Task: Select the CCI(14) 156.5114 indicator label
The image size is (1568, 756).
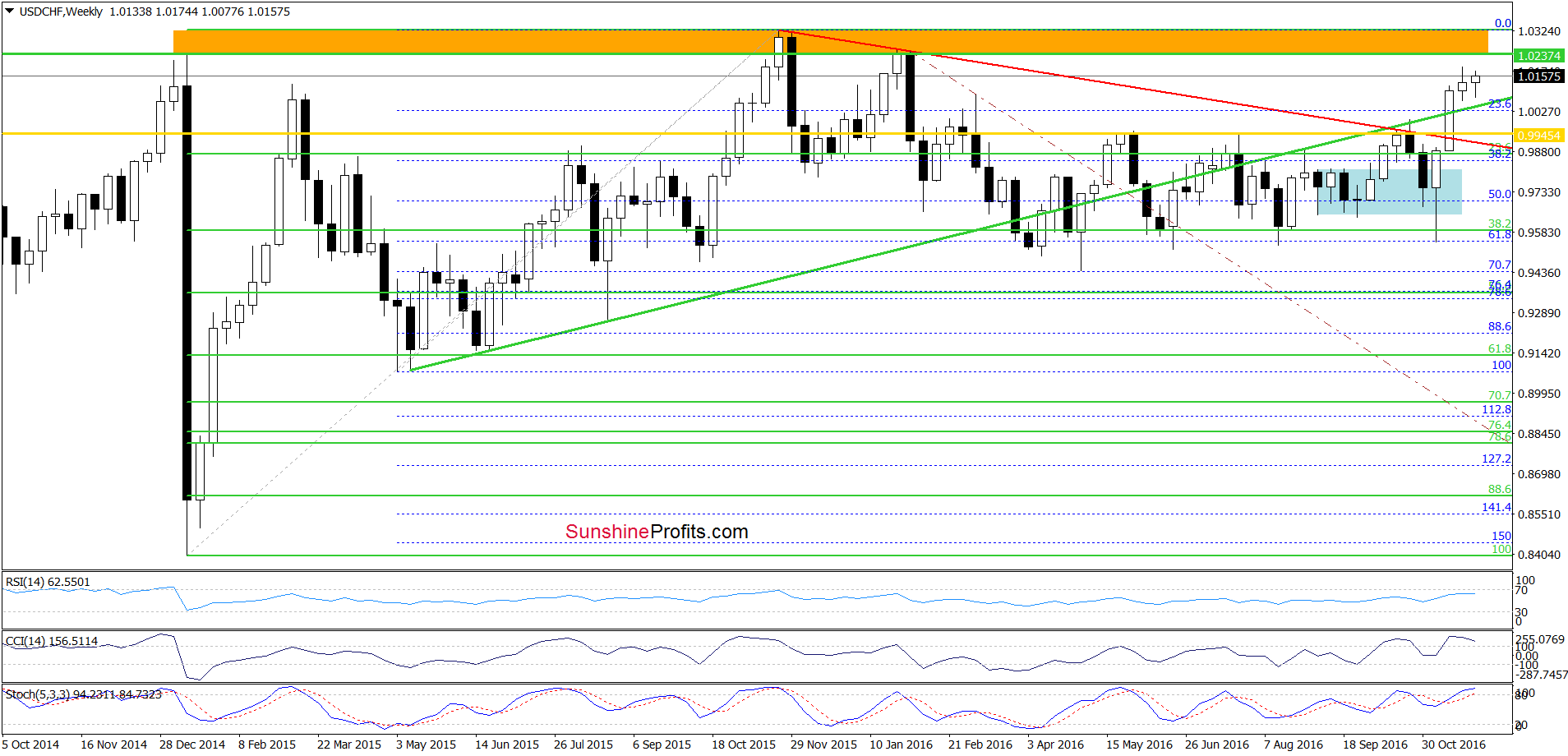Action: click(51, 641)
